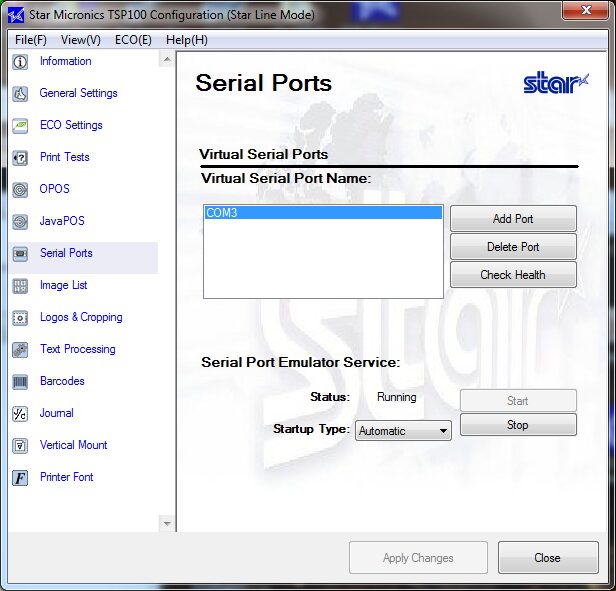Select the Serial Ports sidebar entry
Image resolution: width=616 pixels, height=591 pixels.
coord(66,253)
